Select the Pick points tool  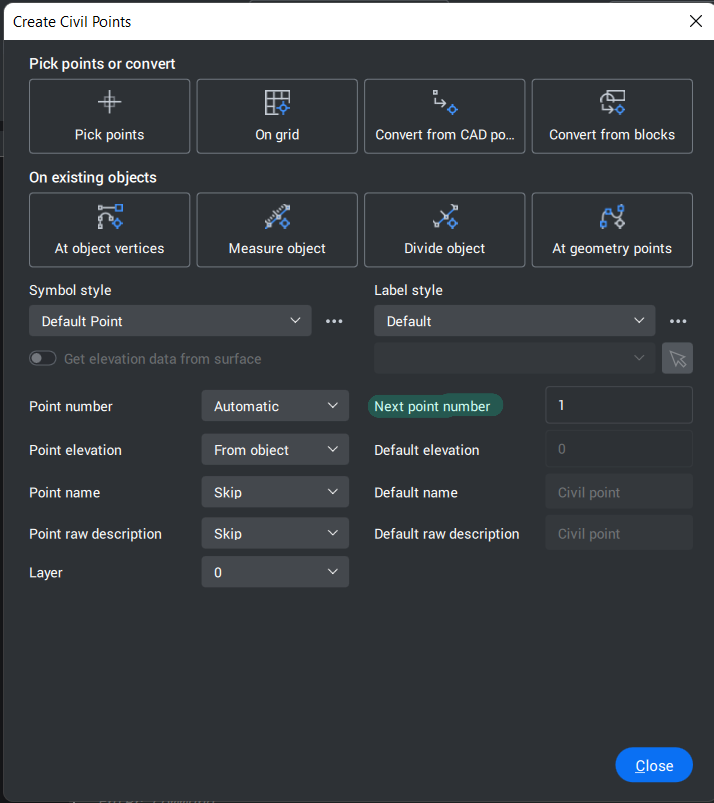pyautogui.click(x=110, y=116)
